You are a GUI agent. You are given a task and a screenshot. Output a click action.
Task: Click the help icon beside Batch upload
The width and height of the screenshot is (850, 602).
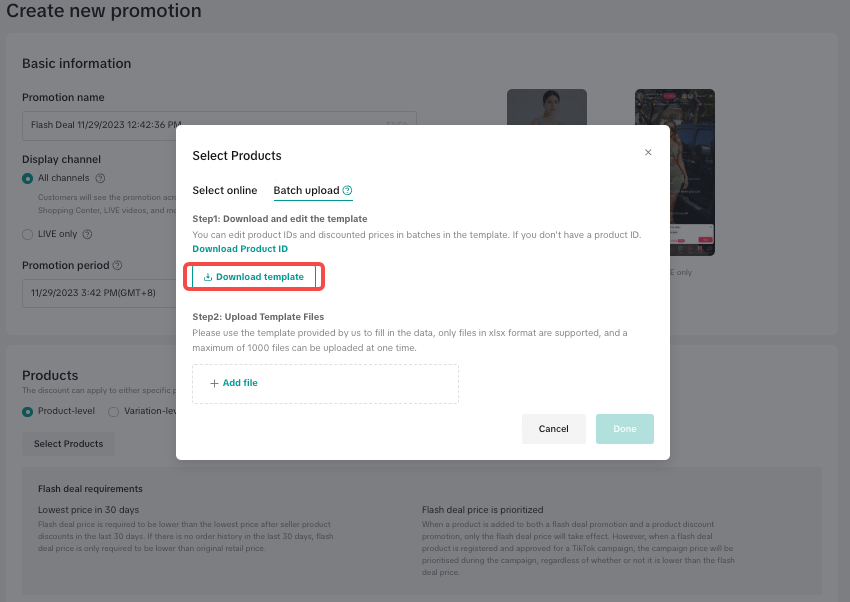pyautogui.click(x=347, y=190)
